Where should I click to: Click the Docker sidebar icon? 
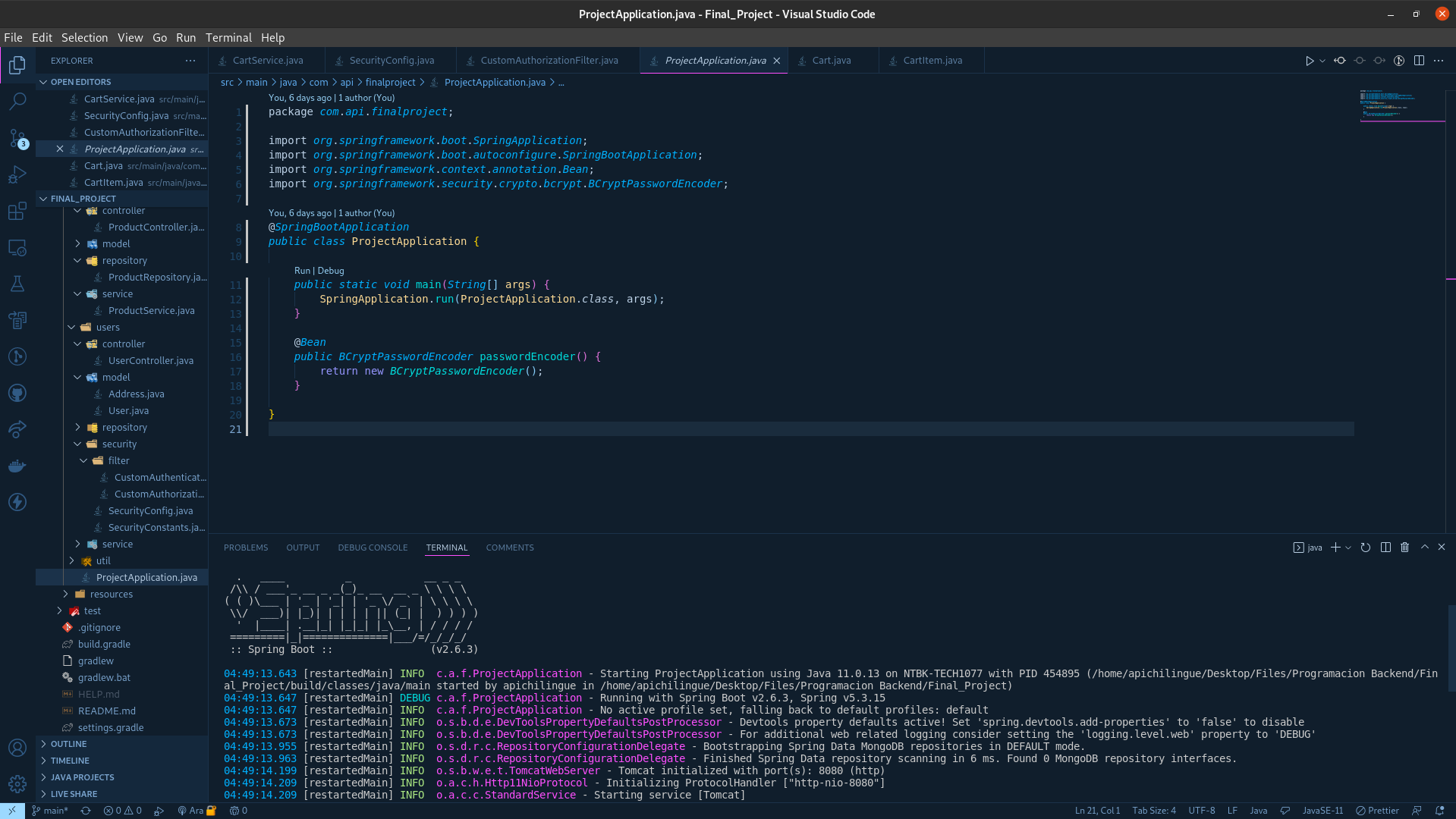pos(17,466)
